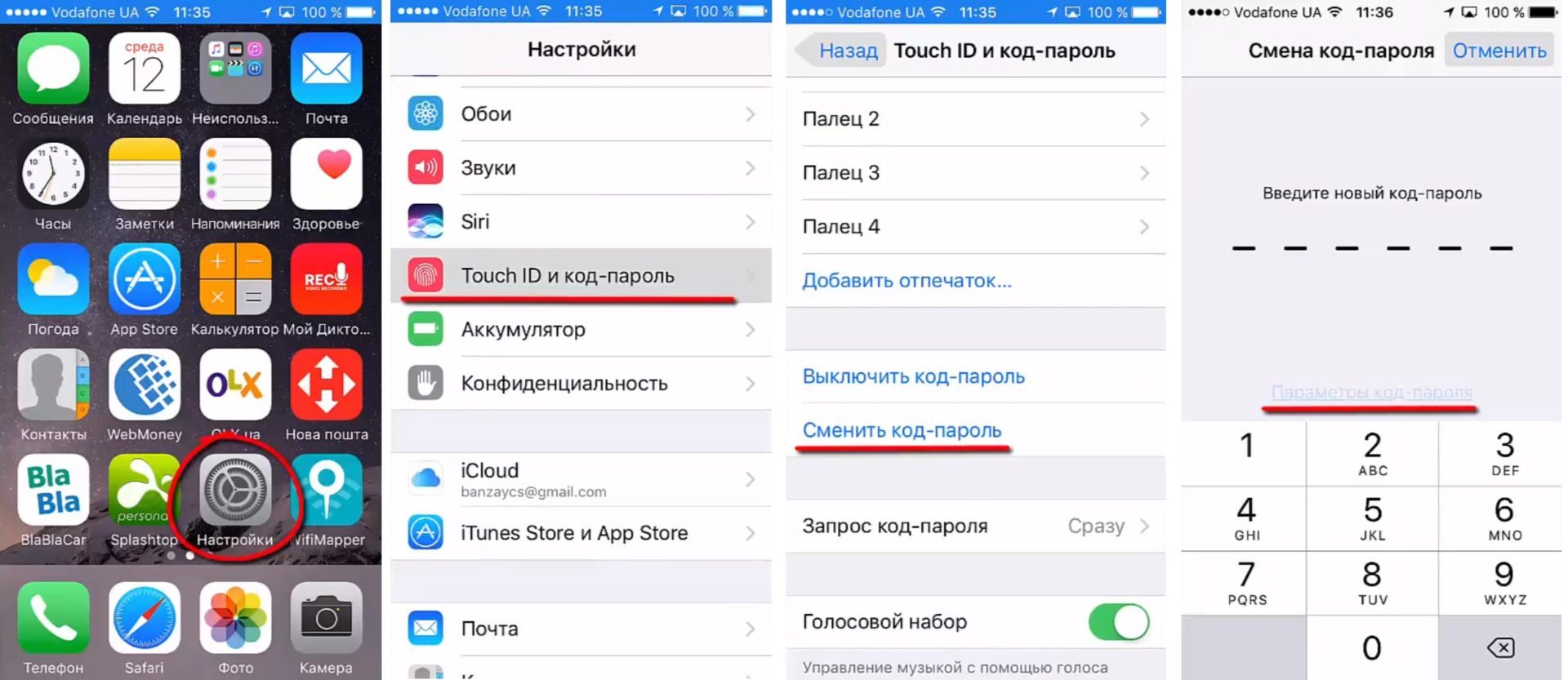Open the Настройки app on home screen

click(235, 490)
